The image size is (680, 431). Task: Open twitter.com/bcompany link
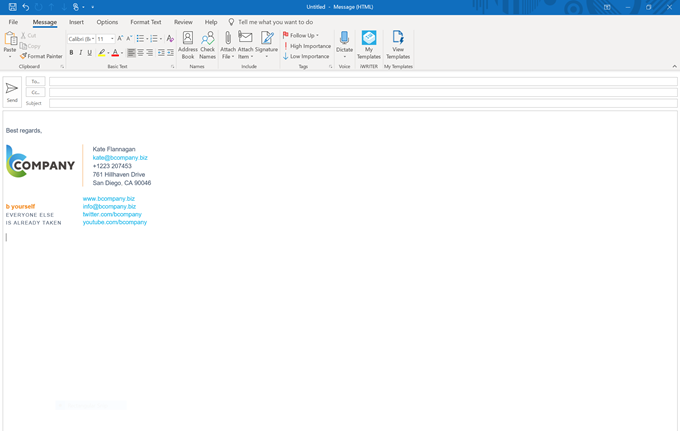point(112,214)
